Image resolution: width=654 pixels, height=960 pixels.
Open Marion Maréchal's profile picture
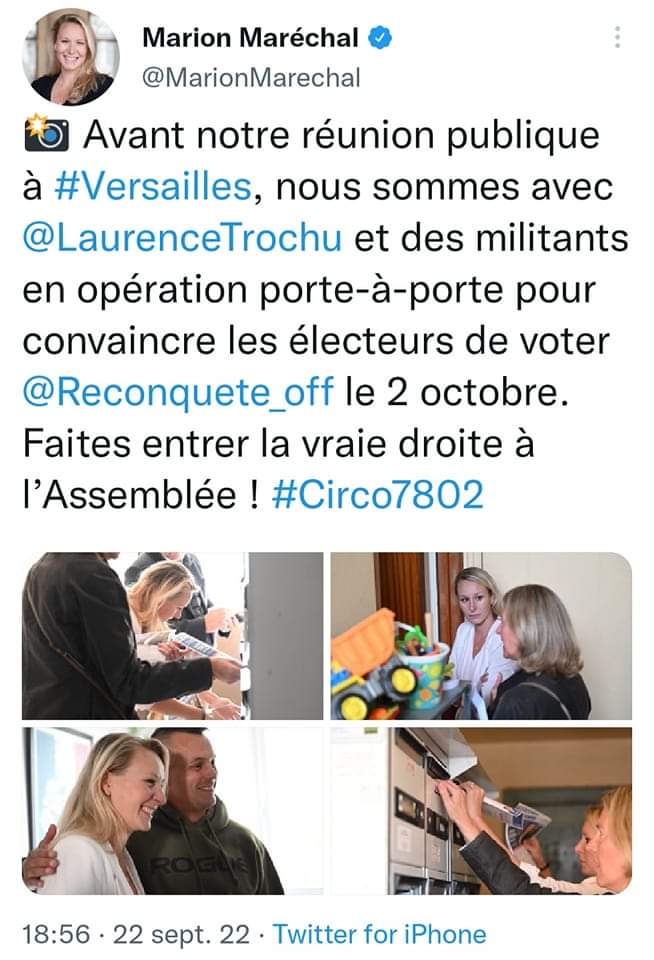(71, 57)
